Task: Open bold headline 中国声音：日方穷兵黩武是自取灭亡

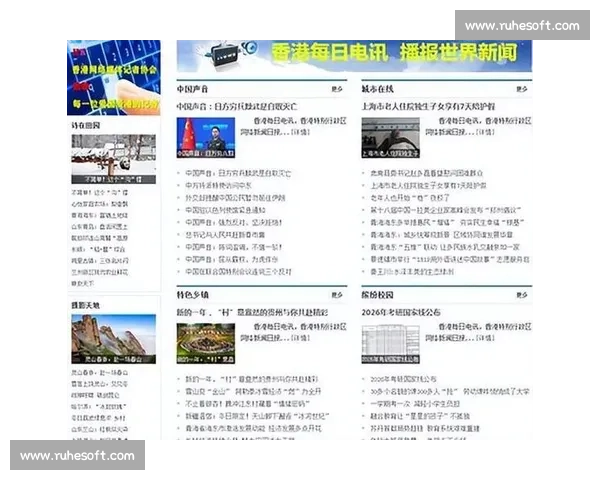Action: pyautogui.click(x=236, y=106)
